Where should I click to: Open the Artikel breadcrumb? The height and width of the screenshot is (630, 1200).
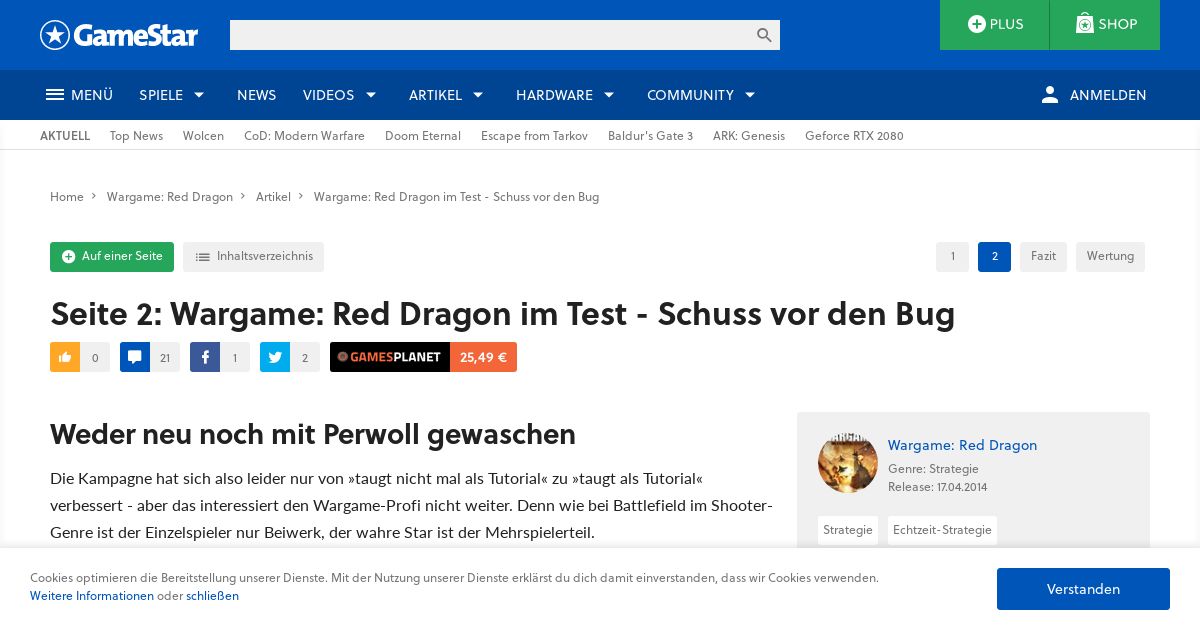273,197
